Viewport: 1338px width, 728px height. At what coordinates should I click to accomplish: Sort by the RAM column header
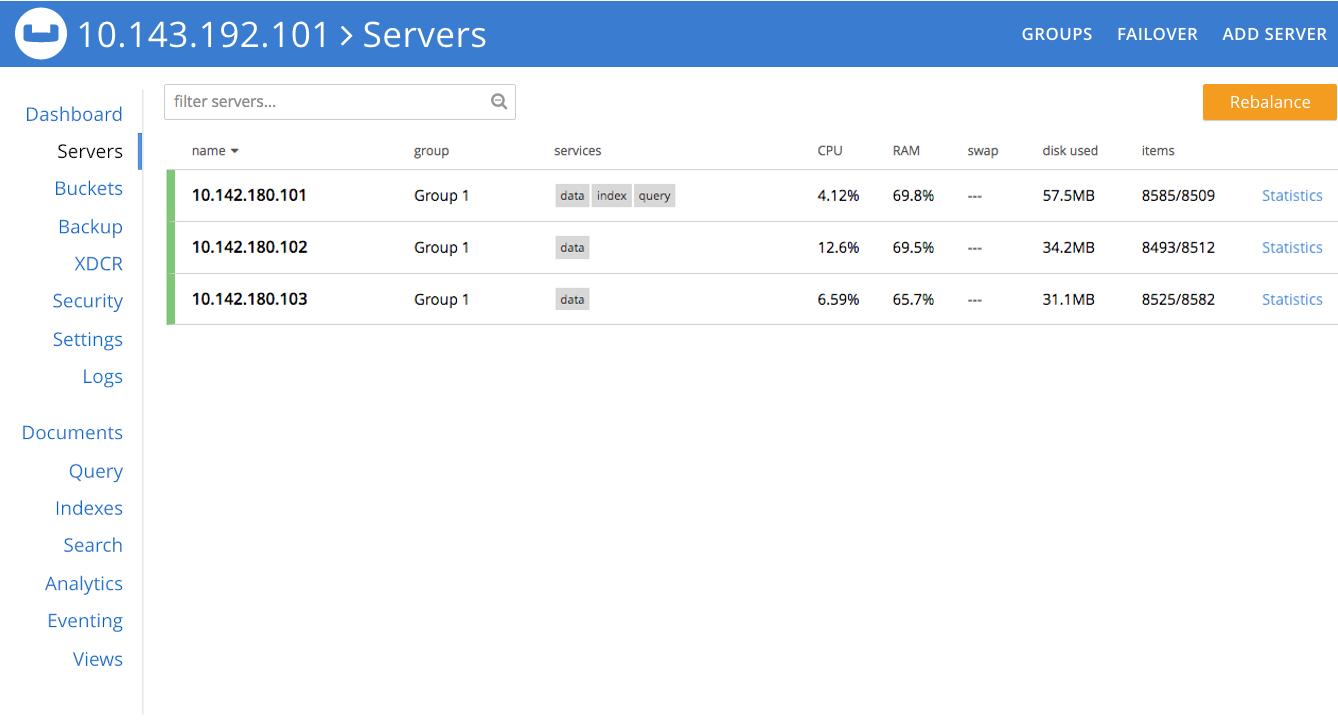click(x=906, y=150)
